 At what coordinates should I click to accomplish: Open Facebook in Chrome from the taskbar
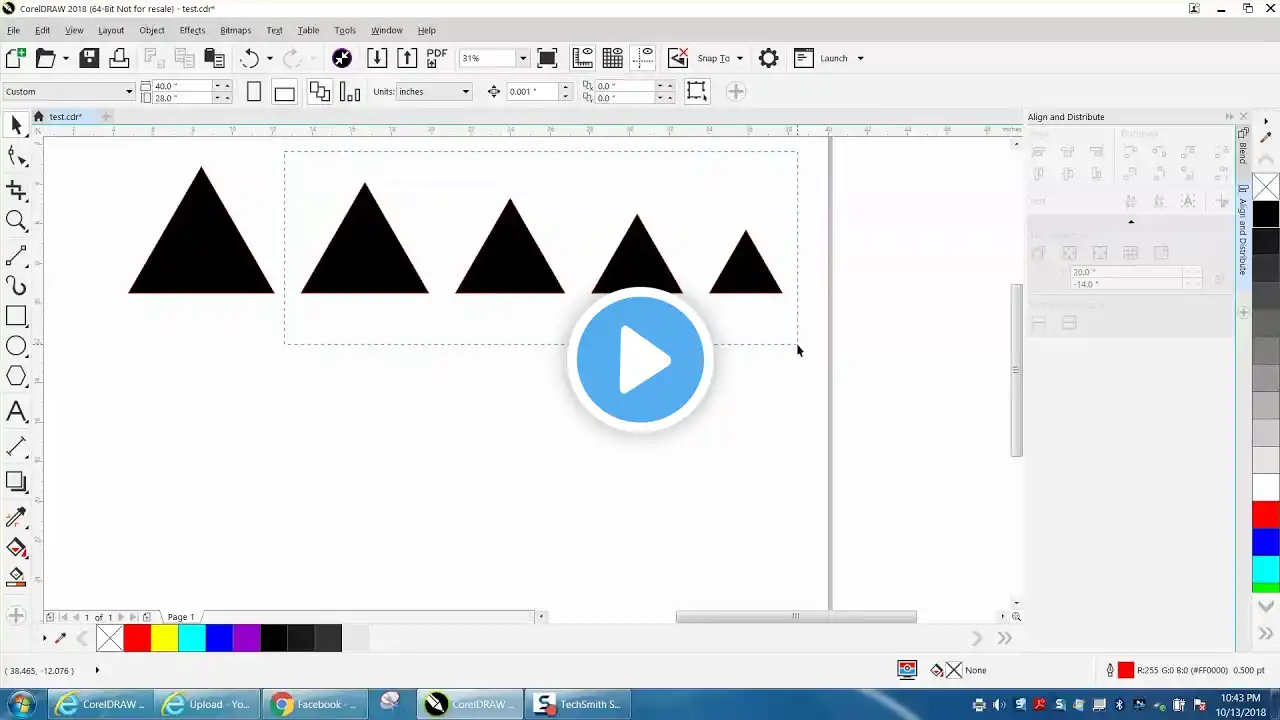click(315, 704)
